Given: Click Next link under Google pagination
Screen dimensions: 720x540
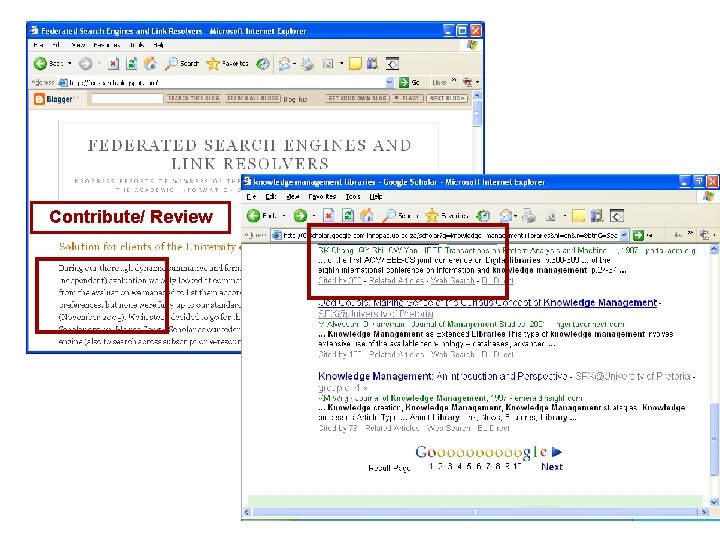Looking at the screenshot, I should 552,467.
